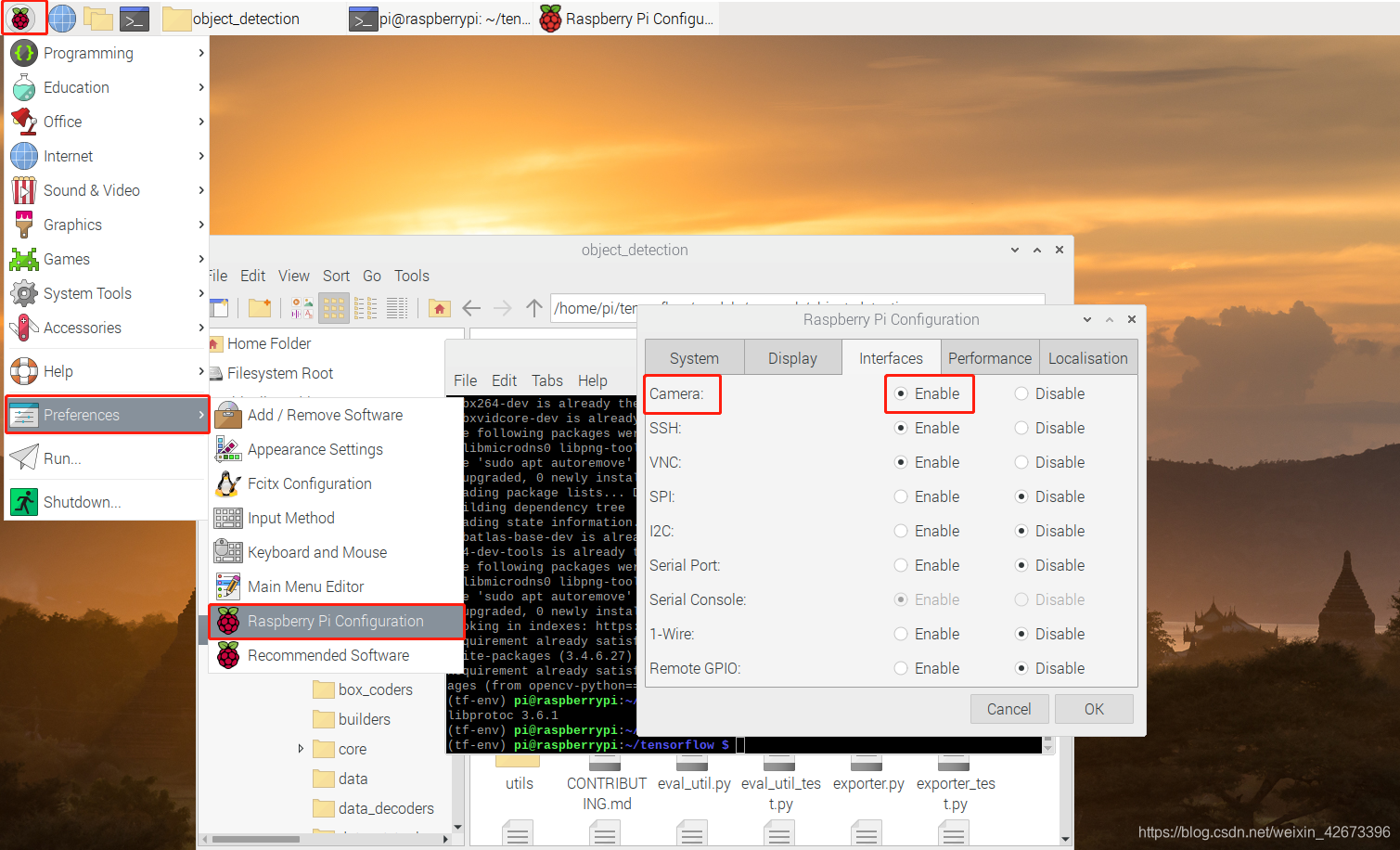Open the Tools menu in file manager
Image resolution: width=1400 pixels, height=850 pixels.
coord(411,276)
